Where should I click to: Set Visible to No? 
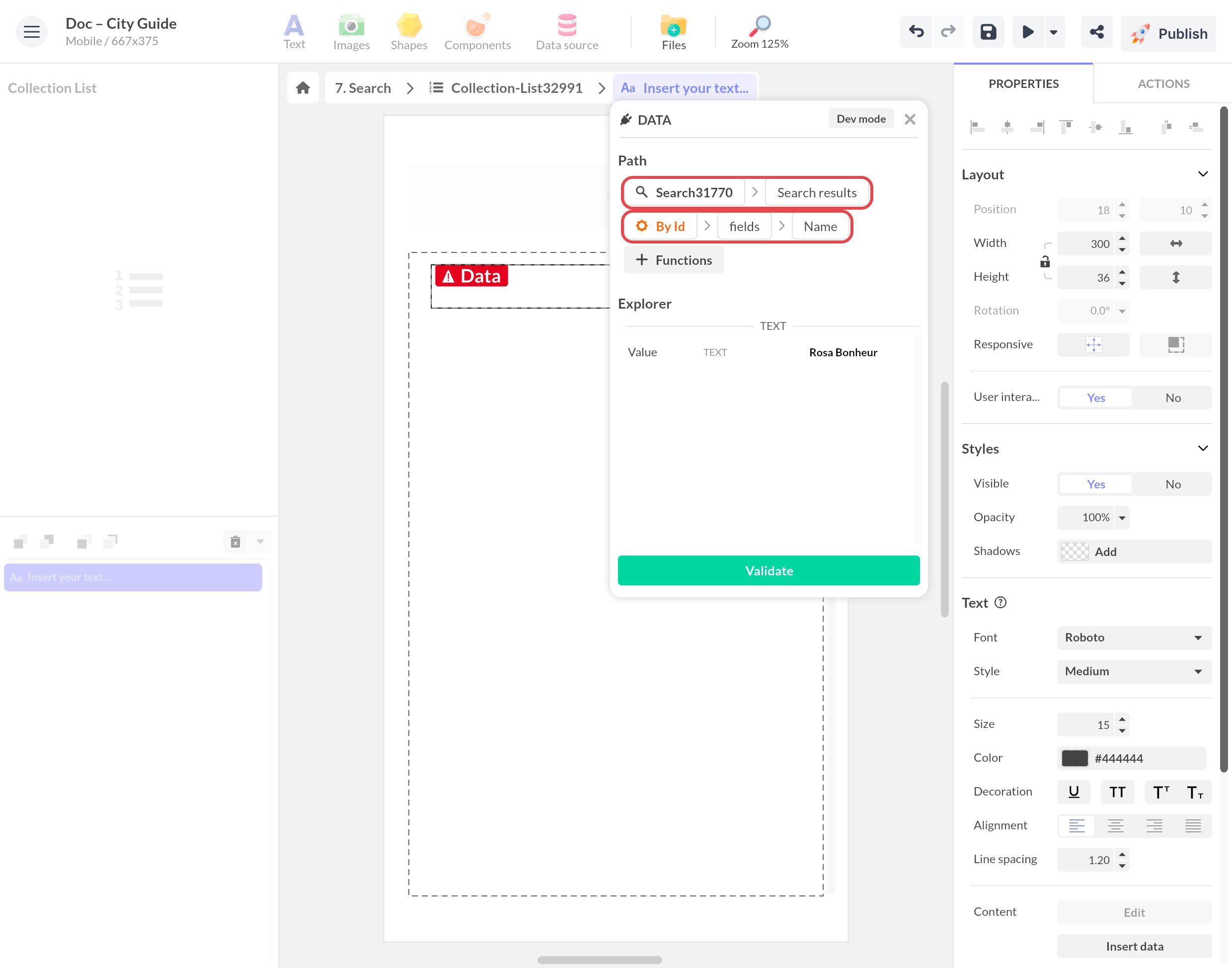[x=1172, y=484]
